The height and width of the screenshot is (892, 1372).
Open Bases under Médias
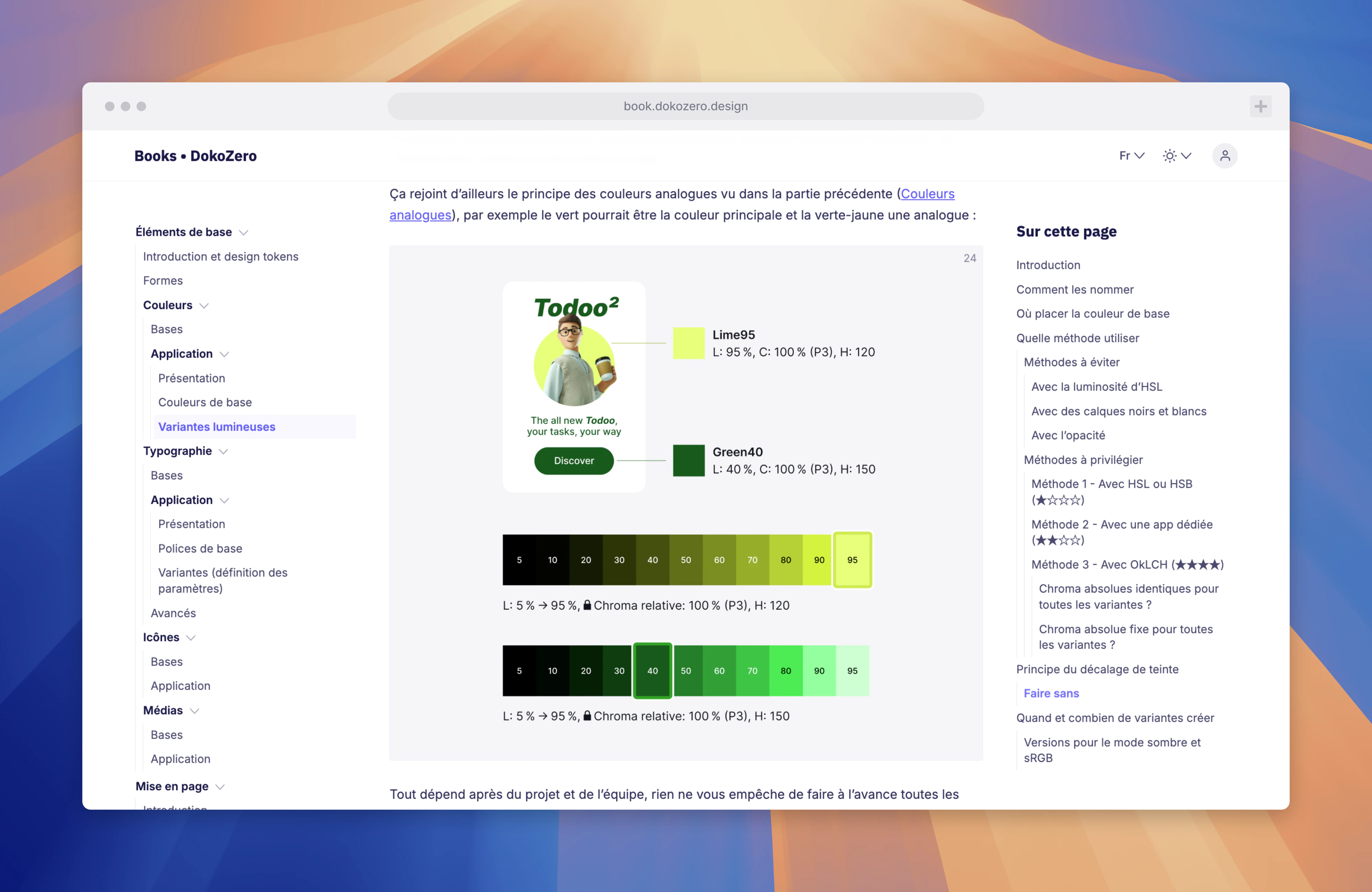(x=167, y=735)
